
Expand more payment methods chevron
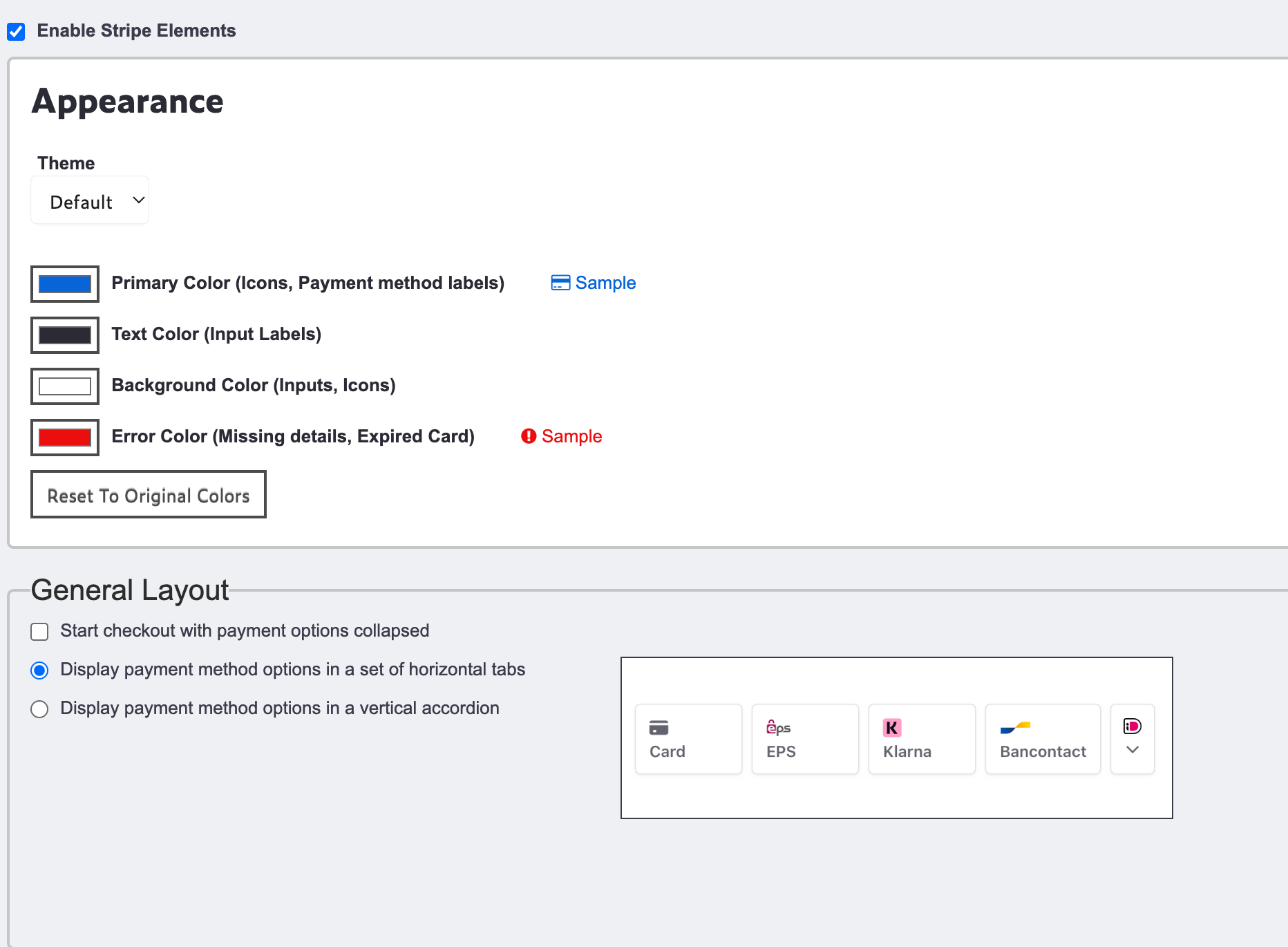click(1132, 750)
